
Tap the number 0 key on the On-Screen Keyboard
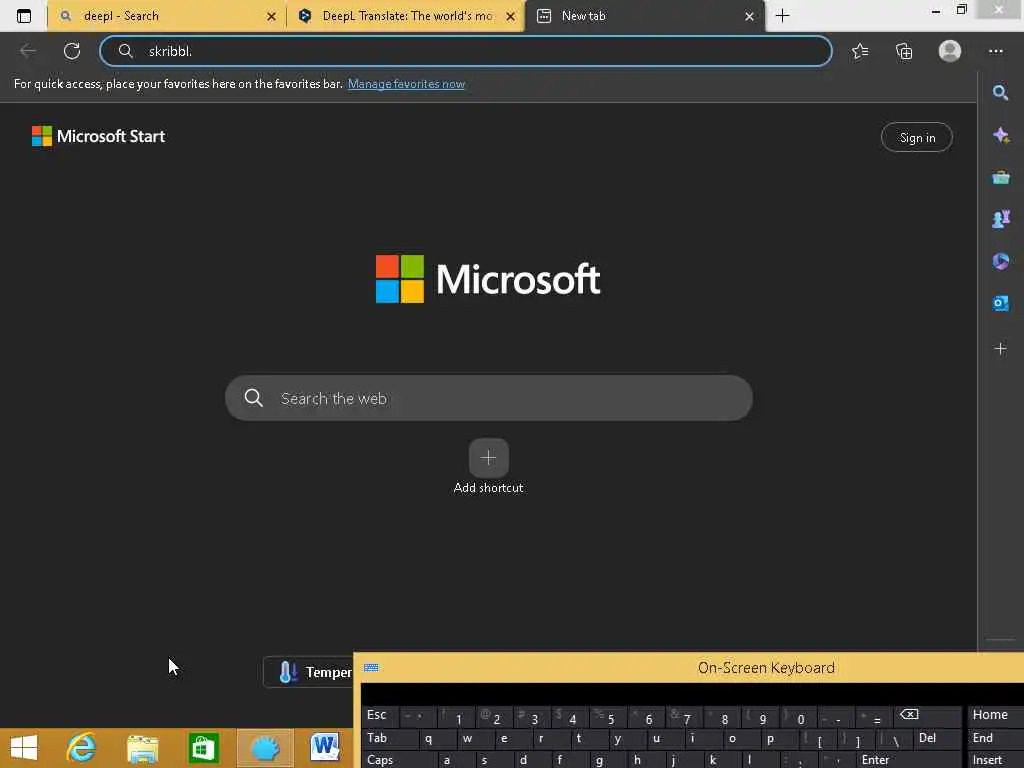click(797, 717)
